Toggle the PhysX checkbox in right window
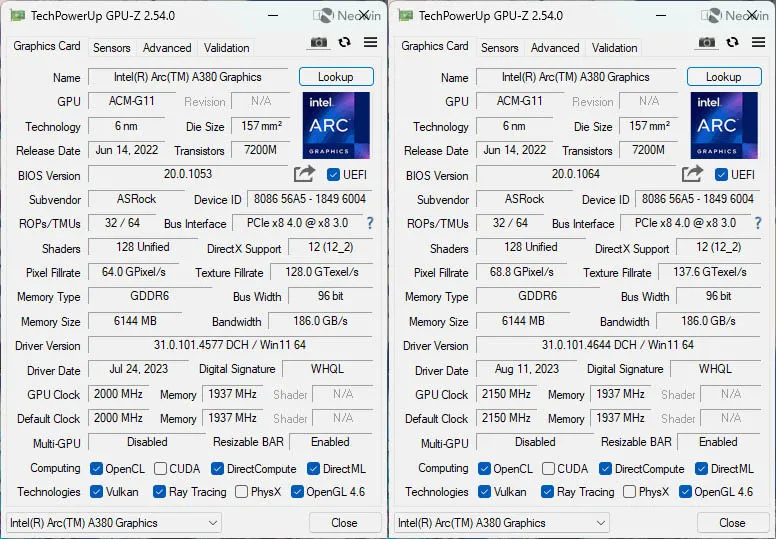Screen dimensions: 776x539 [x=630, y=491]
